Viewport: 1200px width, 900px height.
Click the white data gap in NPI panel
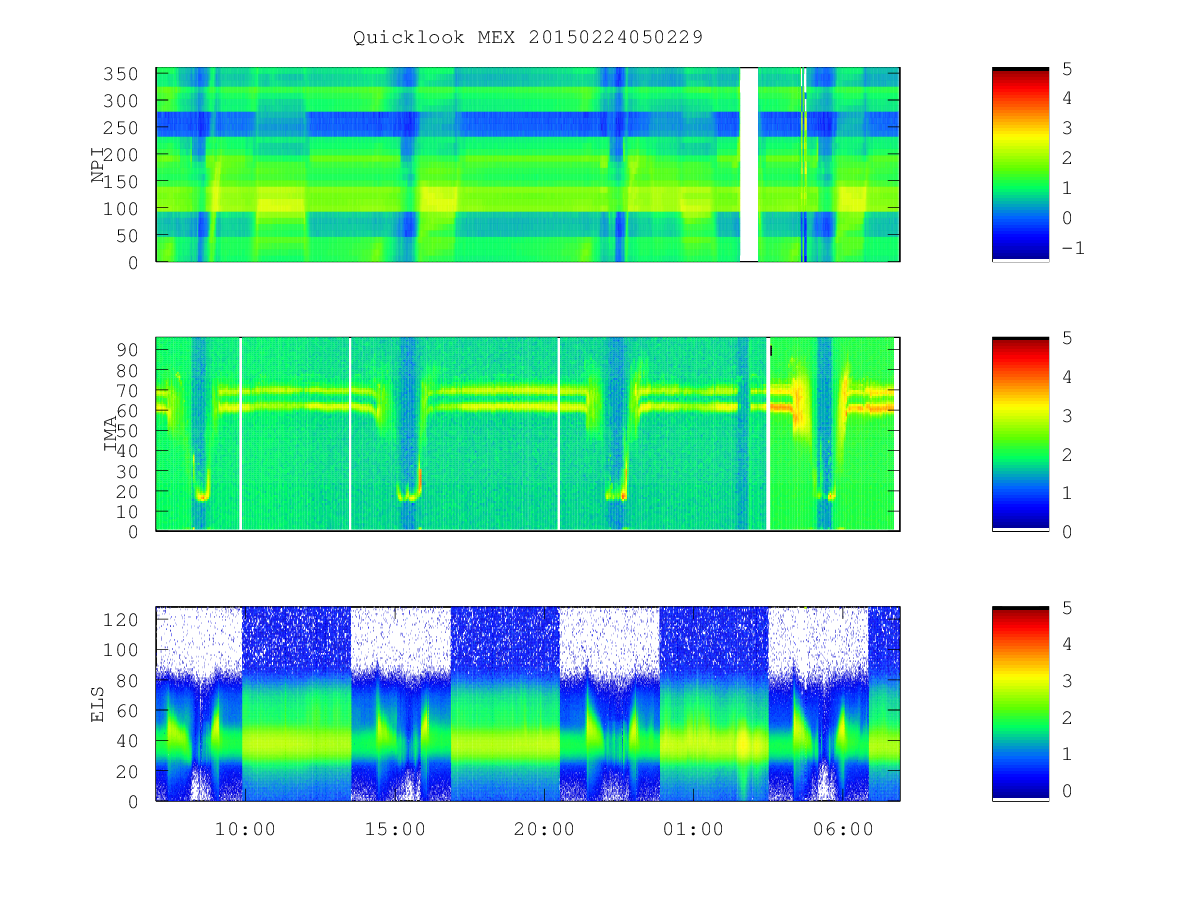[748, 165]
